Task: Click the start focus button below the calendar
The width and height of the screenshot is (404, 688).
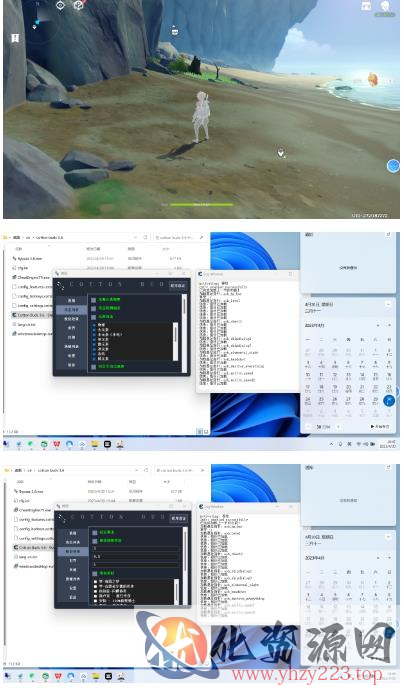Action: click(x=379, y=426)
